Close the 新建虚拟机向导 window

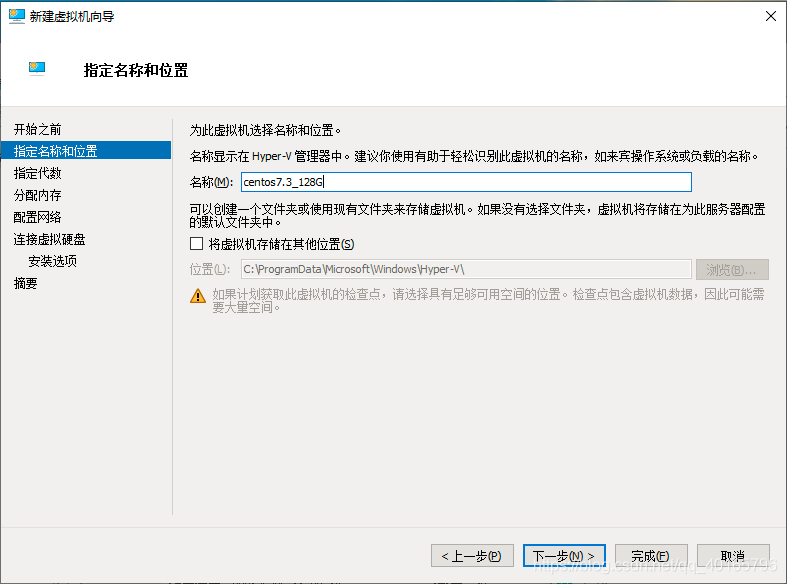tap(771, 16)
